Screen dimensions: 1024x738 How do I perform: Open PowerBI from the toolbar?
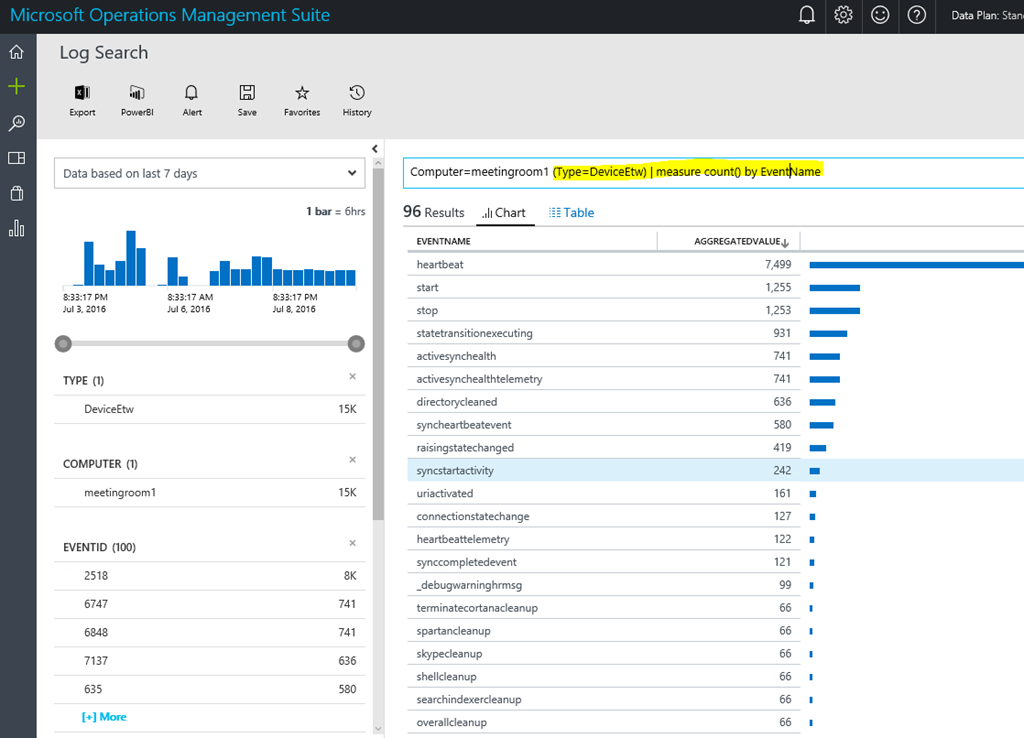click(137, 93)
